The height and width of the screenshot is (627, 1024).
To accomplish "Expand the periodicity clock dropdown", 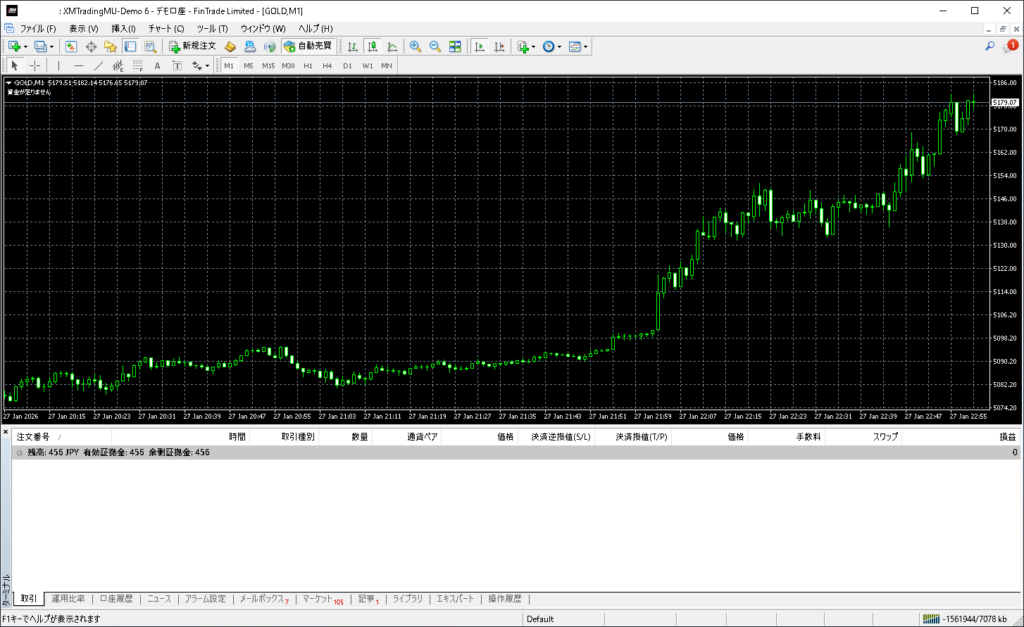I will coord(560,46).
